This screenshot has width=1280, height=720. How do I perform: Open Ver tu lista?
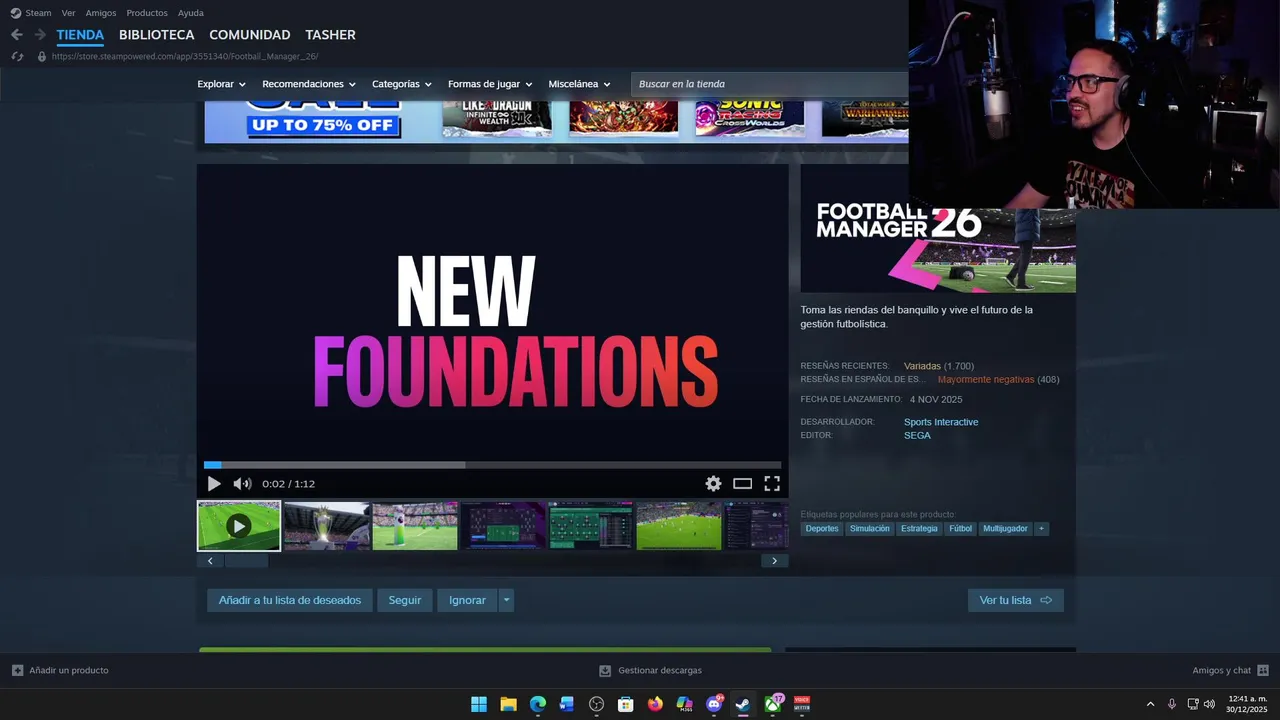(1015, 600)
